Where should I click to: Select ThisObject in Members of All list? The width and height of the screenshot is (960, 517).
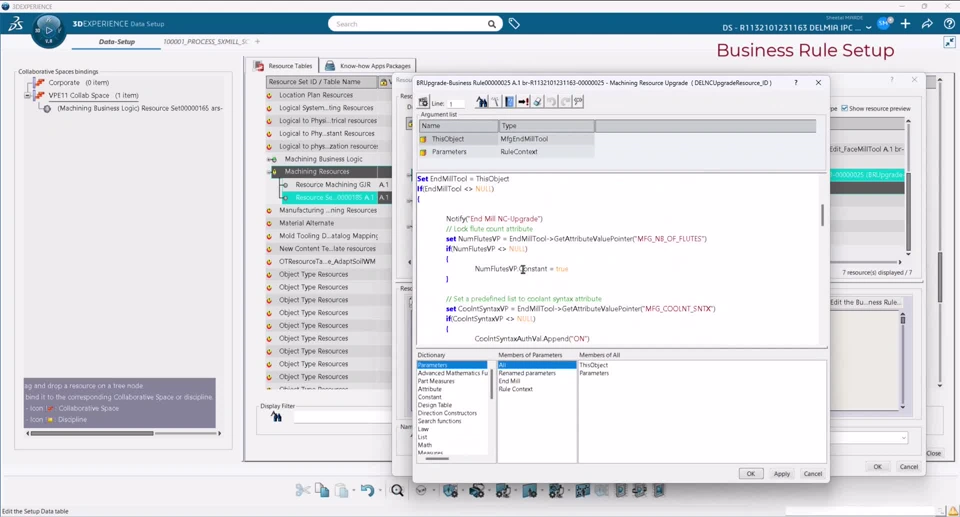point(593,365)
